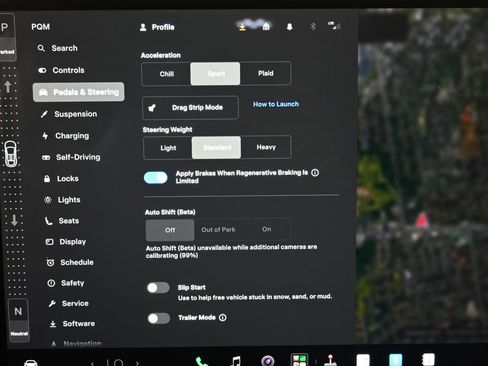Open app launcher grid in dock
This screenshot has height=366, width=488.
coord(299,360)
